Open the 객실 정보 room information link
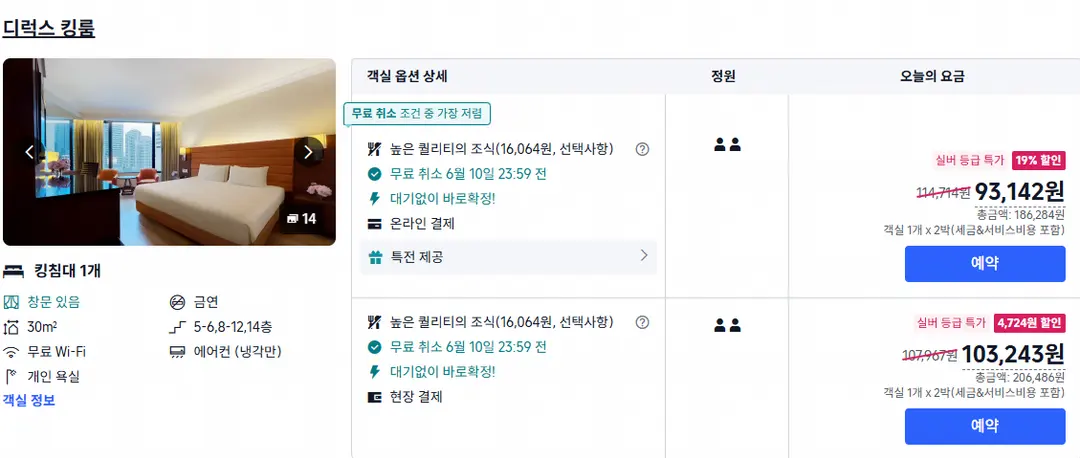The height and width of the screenshot is (458, 1080). (29, 400)
